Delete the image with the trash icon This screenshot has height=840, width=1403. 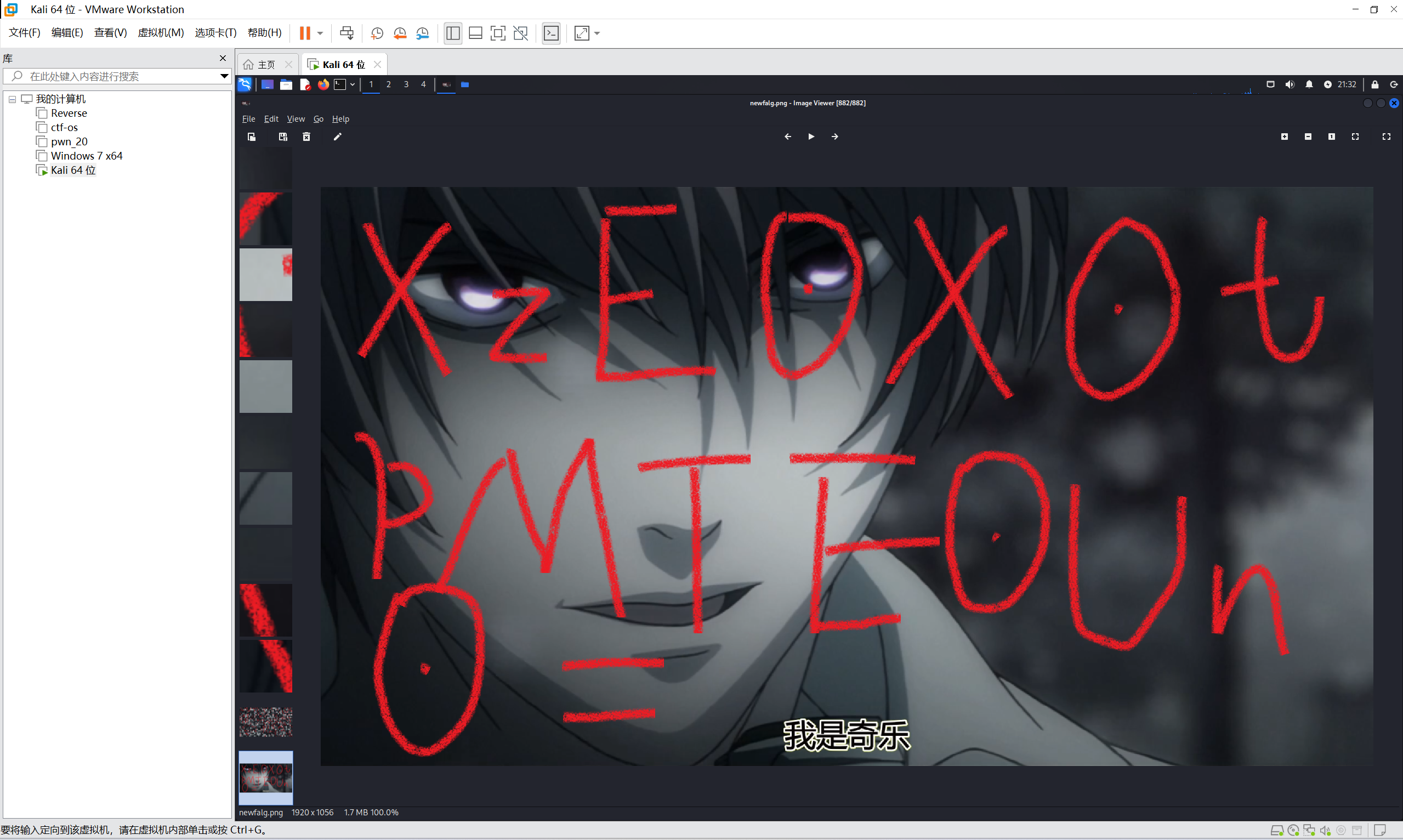(306, 137)
